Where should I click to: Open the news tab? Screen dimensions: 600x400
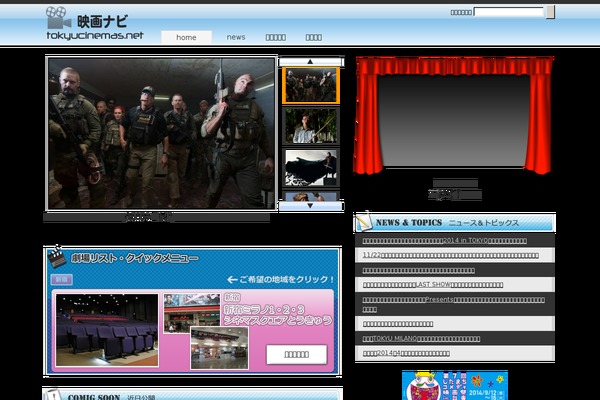coord(236,37)
